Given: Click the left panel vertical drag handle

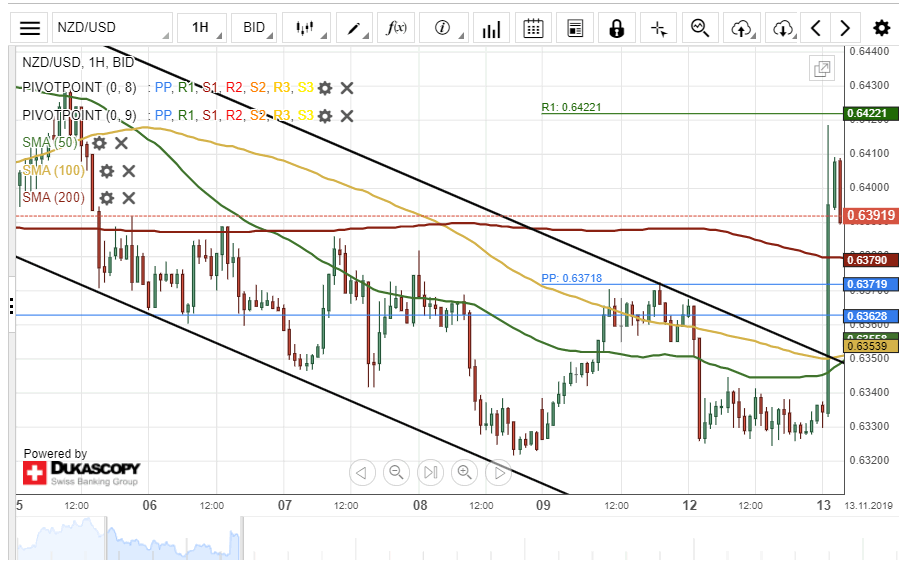Looking at the screenshot, I should tap(12, 305).
